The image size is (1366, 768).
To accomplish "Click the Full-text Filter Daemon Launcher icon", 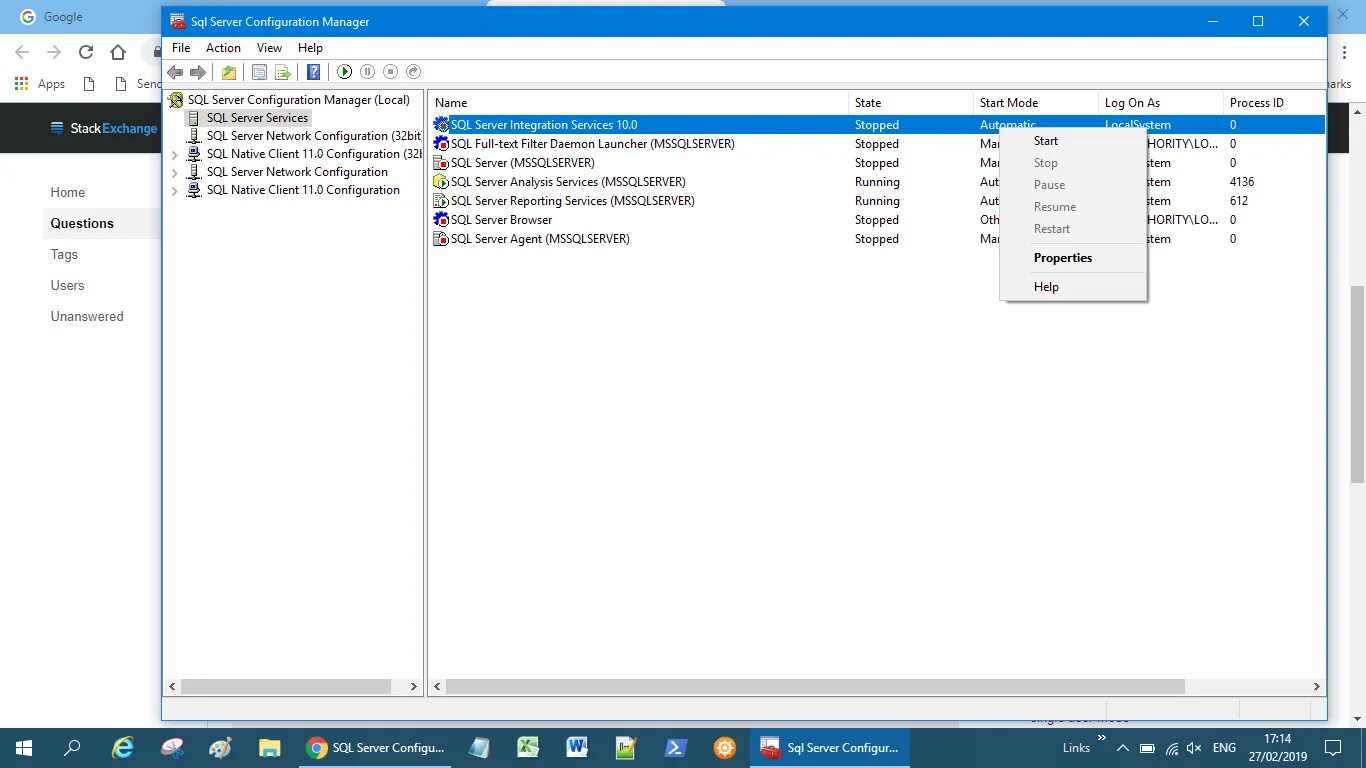I will [441, 144].
